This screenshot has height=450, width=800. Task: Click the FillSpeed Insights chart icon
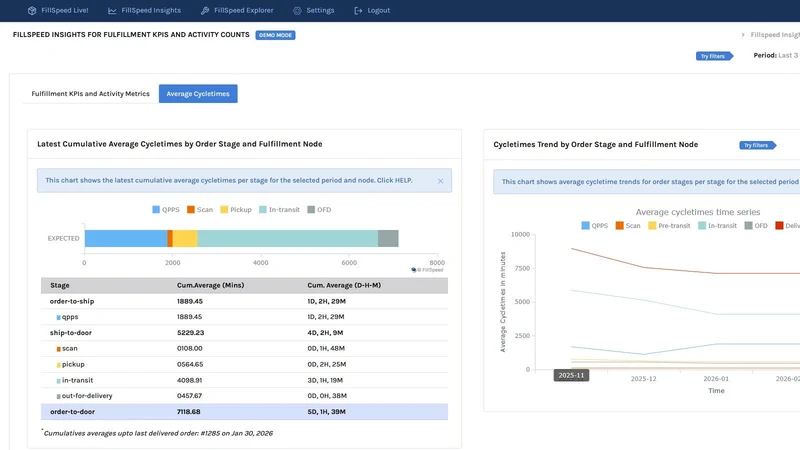tap(112, 10)
